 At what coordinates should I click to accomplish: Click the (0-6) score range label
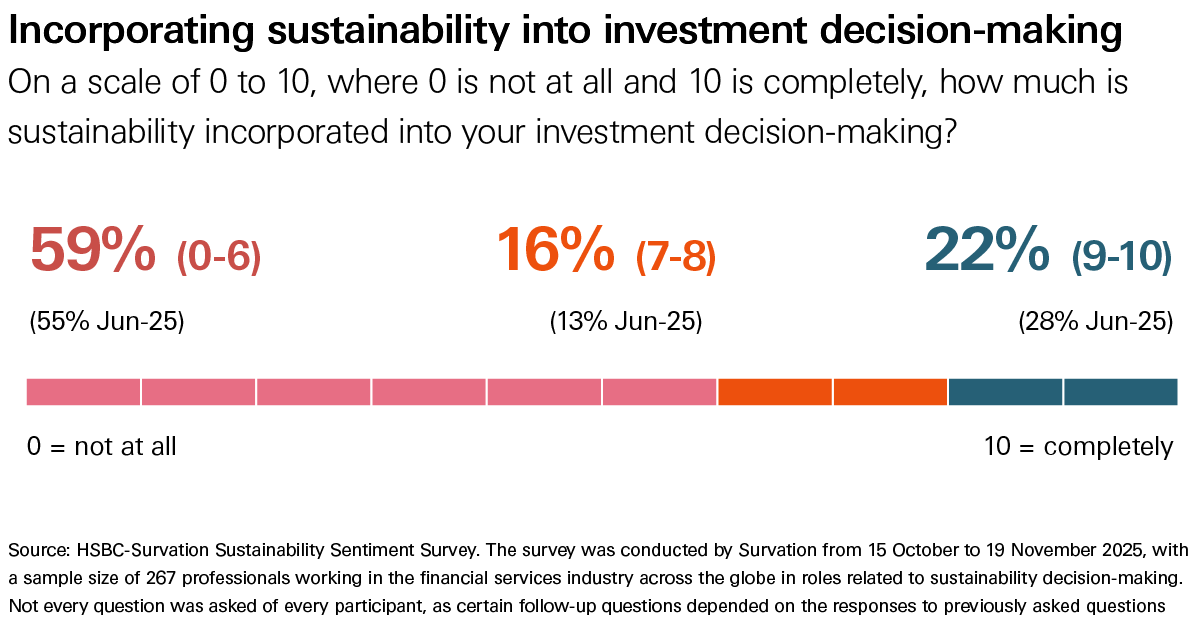pyautogui.click(x=219, y=258)
